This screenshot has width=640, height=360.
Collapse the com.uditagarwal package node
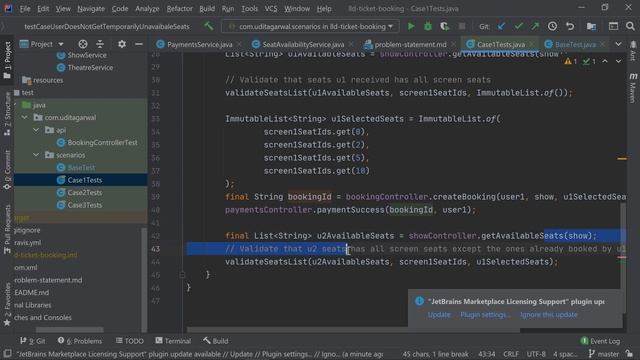pyautogui.click(x=24, y=118)
